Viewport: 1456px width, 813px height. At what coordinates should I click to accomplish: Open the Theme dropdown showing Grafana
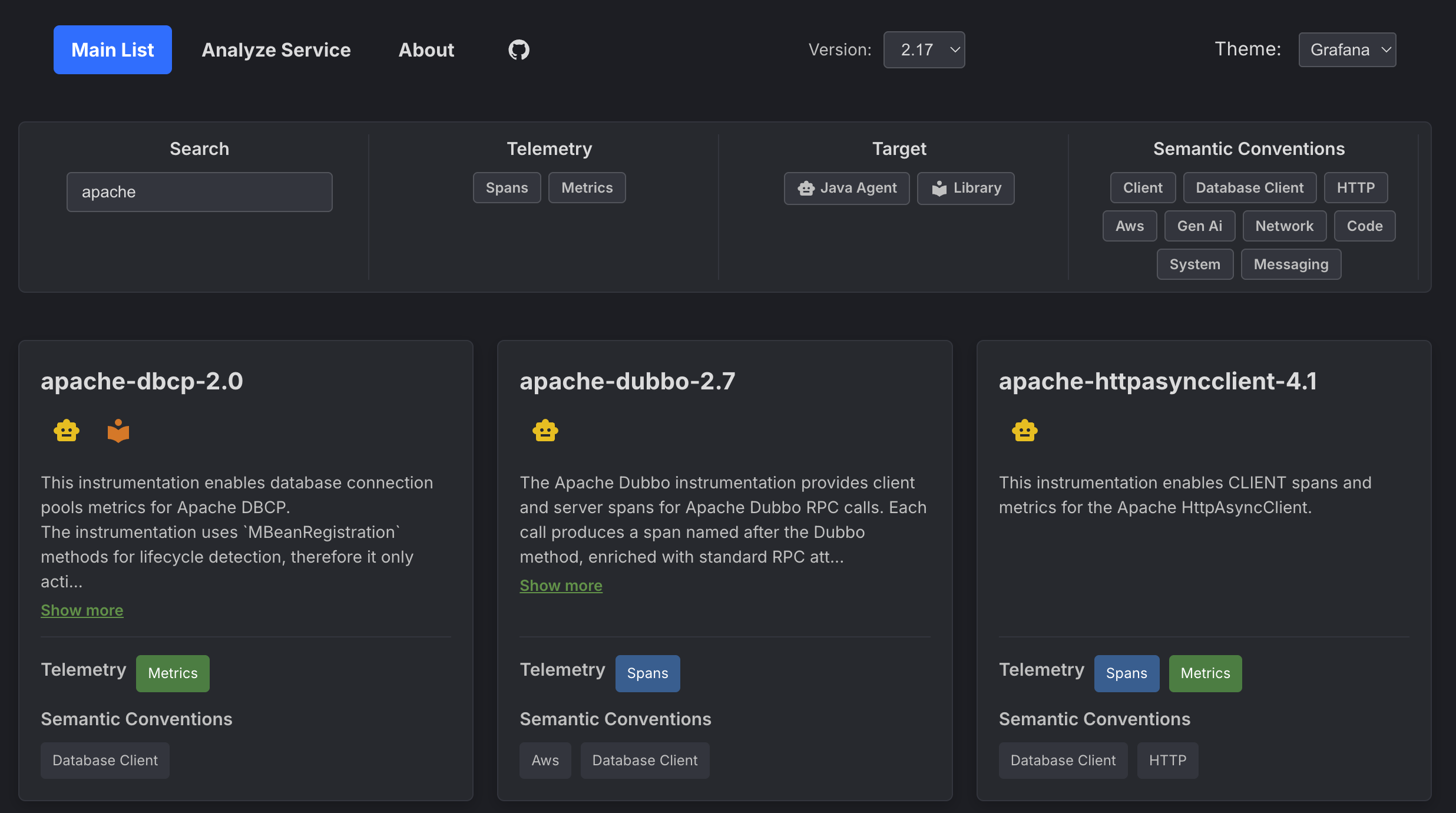(x=1346, y=49)
